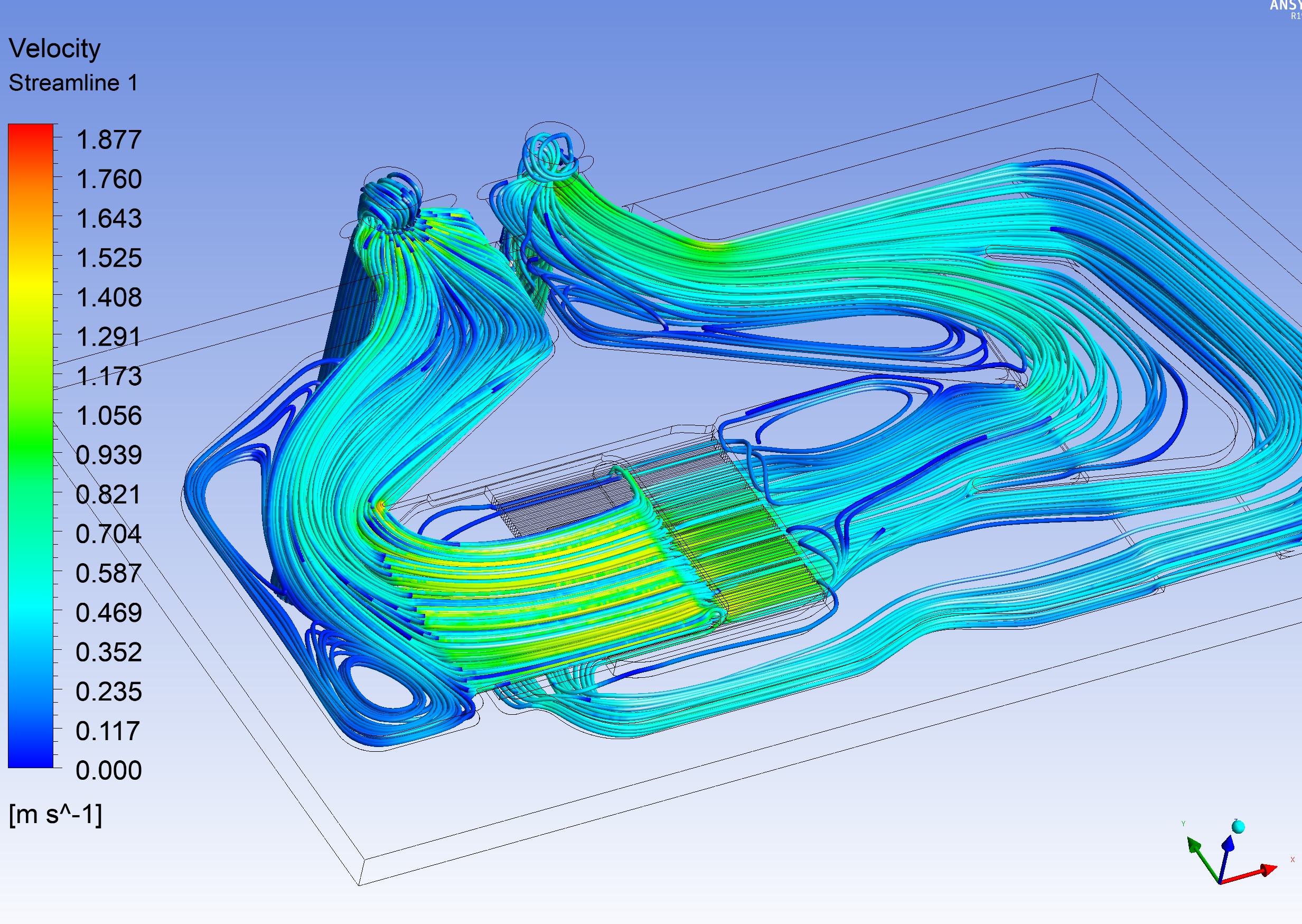Select the Velocity legend title

point(54,49)
